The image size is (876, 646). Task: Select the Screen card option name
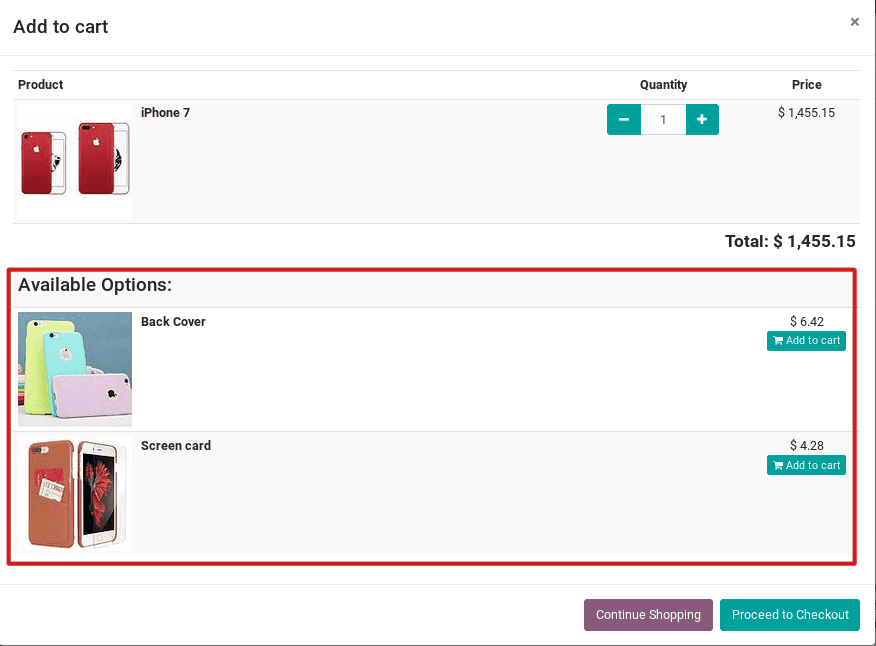(x=176, y=446)
